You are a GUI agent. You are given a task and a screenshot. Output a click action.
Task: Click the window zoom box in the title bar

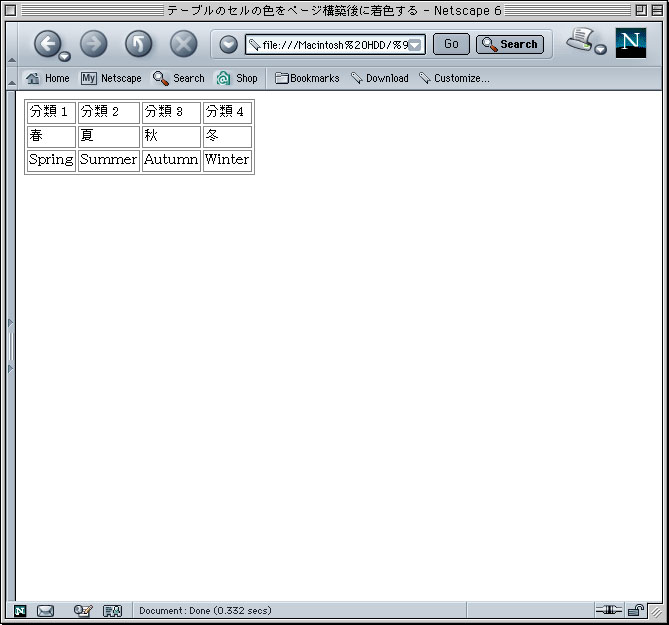[641, 10]
